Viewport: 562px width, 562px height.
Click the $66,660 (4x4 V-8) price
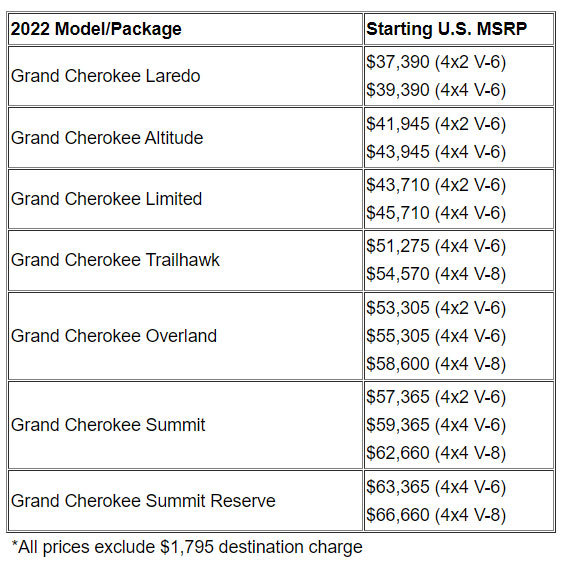tap(436, 515)
